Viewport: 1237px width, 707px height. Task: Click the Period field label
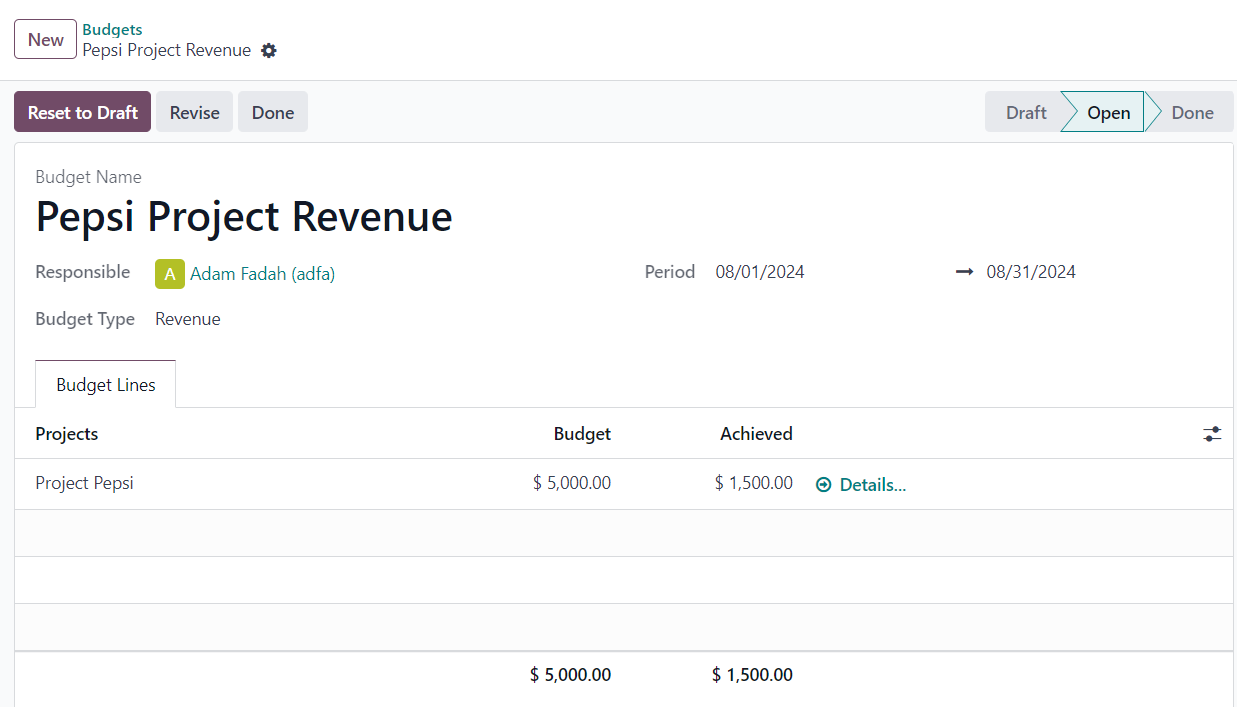click(670, 272)
